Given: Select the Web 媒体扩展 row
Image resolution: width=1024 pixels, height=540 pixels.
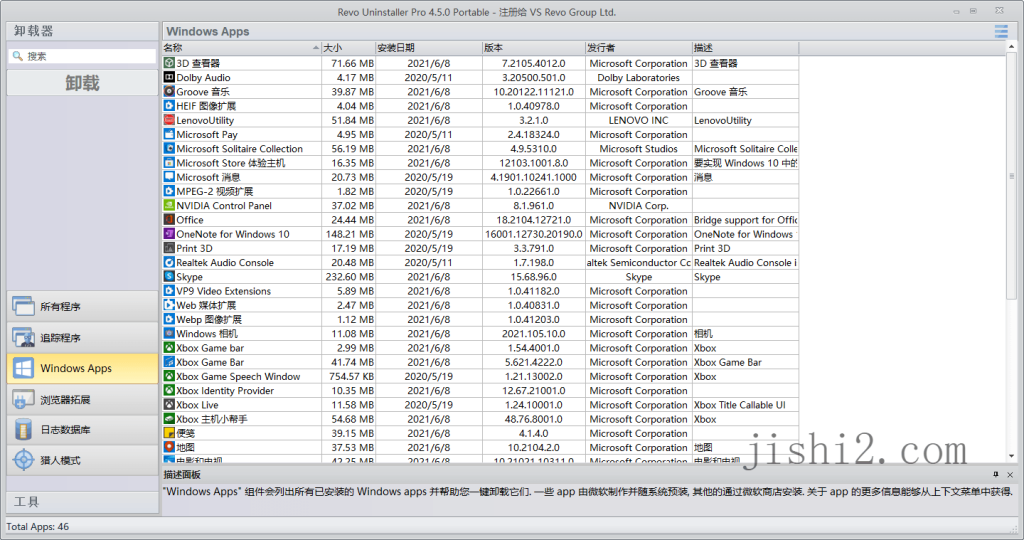Looking at the screenshot, I should [x=480, y=305].
